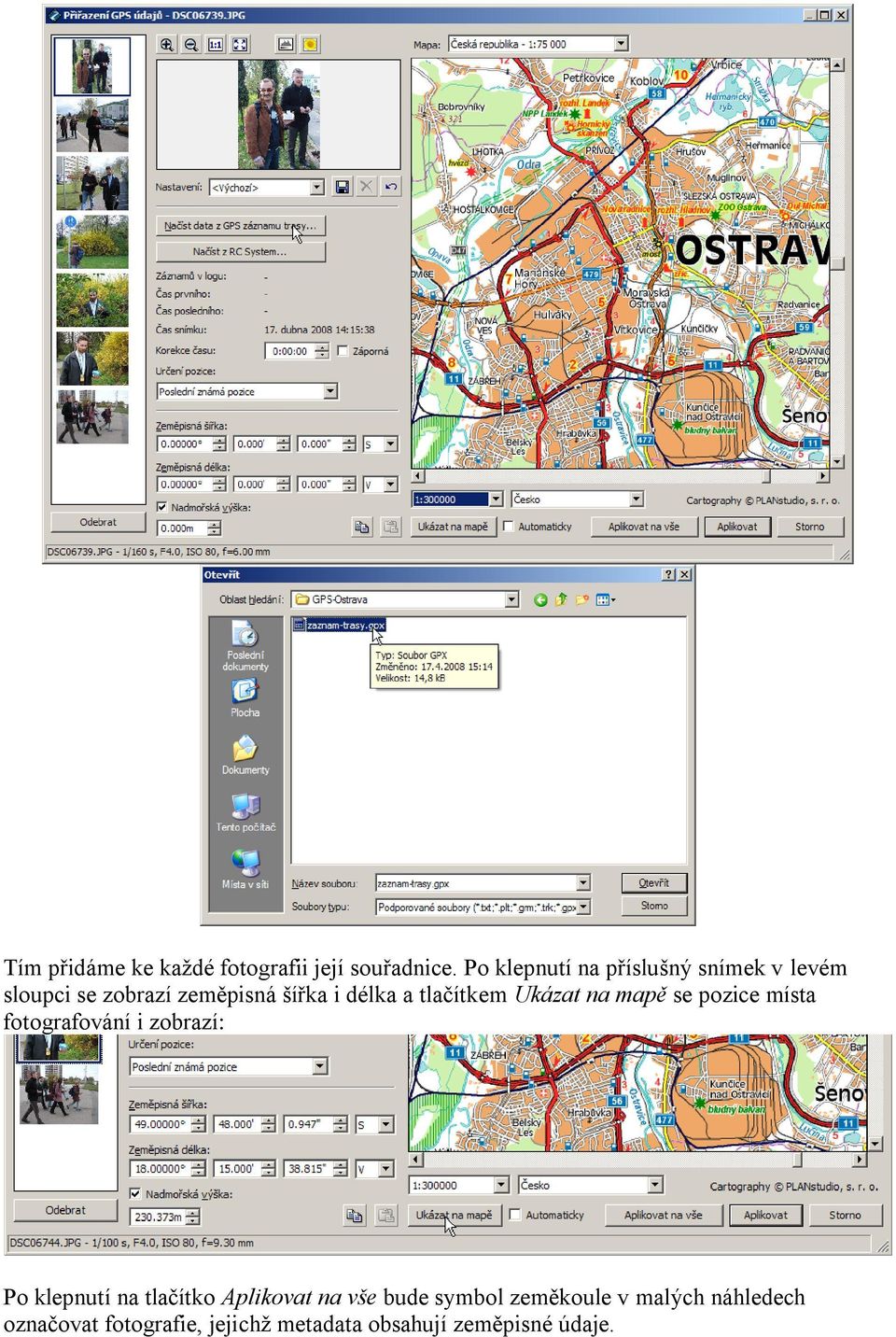Screen dimensions: 896x1337
Task: Save settings with the floppy disk icon
Action: click(343, 187)
